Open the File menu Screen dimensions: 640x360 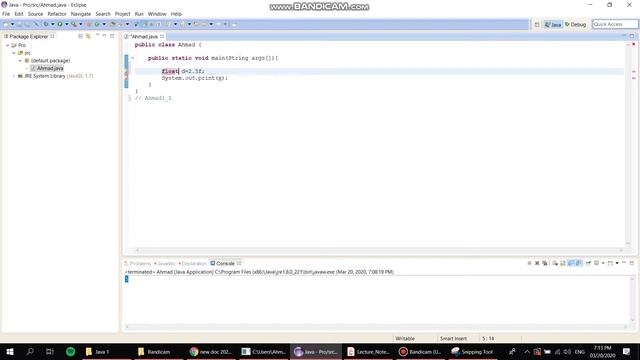pos(6,14)
